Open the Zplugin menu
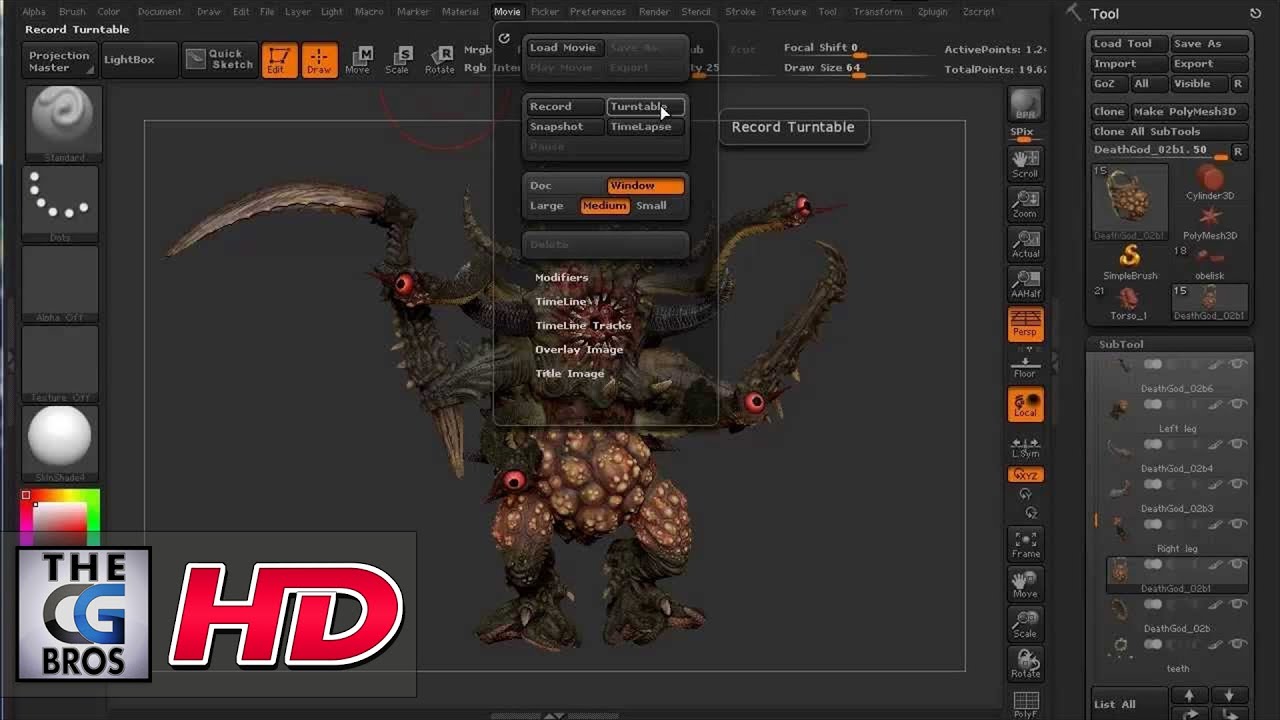The image size is (1280, 720). click(x=932, y=11)
